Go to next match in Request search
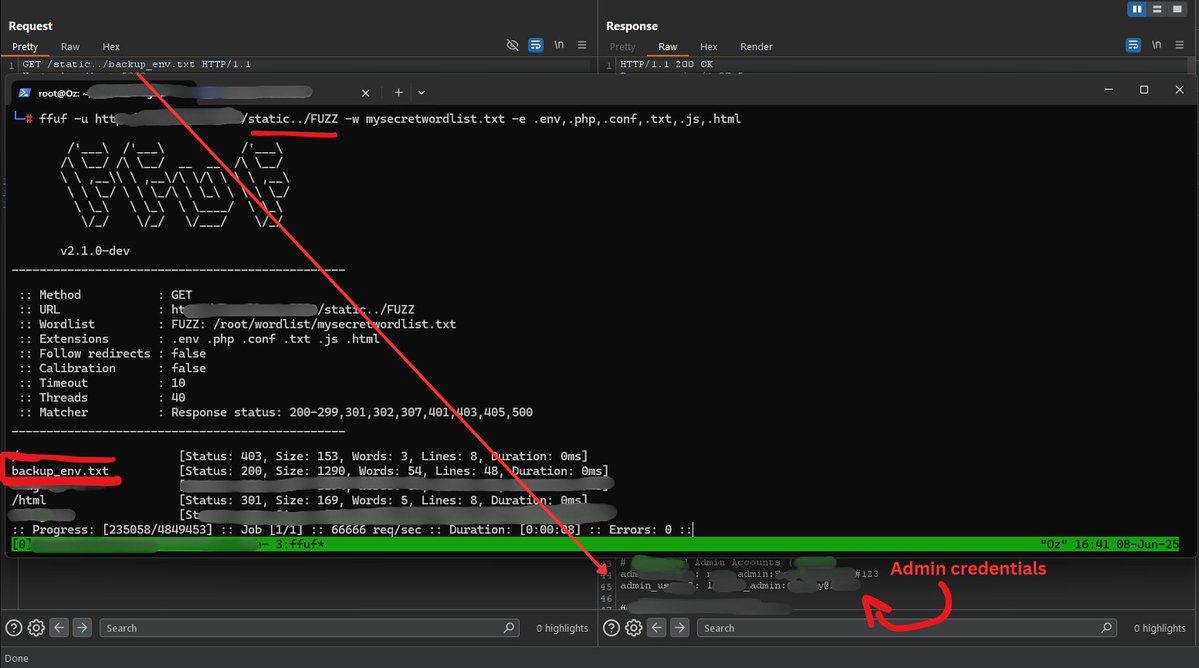The image size is (1199, 668). (82, 627)
